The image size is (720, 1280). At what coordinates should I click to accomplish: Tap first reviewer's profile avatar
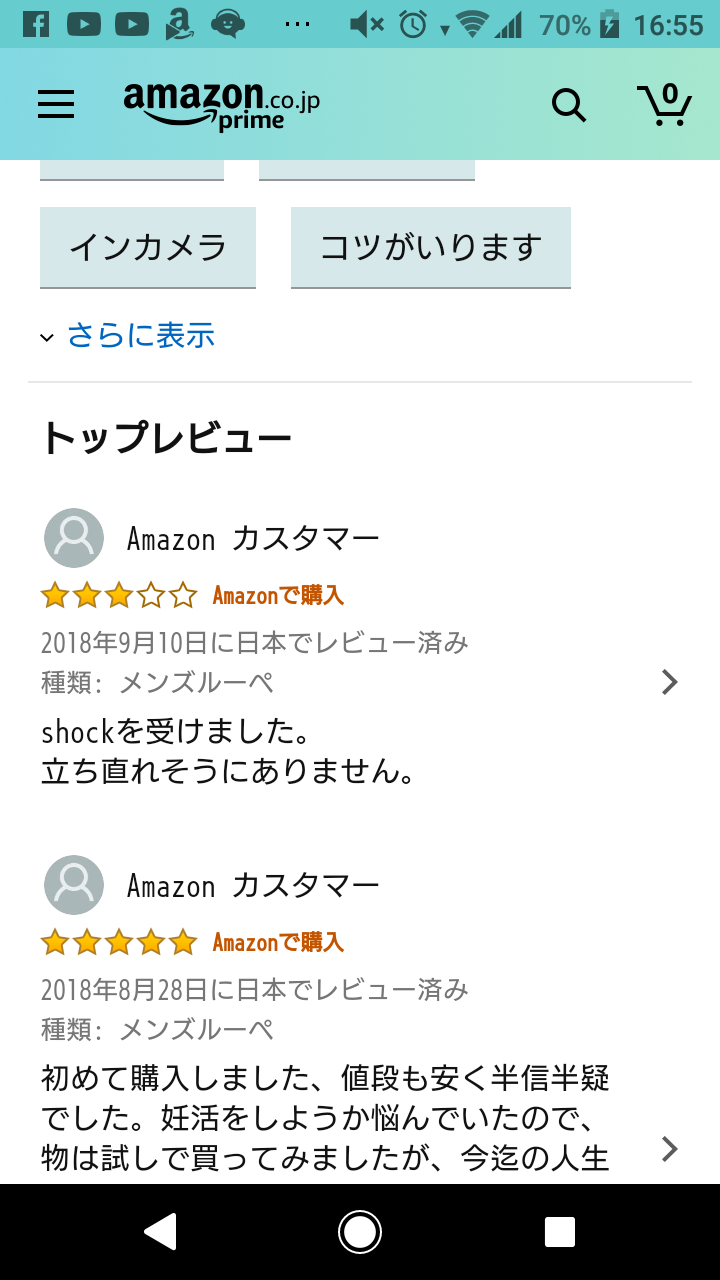pyautogui.click(x=74, y=538)
